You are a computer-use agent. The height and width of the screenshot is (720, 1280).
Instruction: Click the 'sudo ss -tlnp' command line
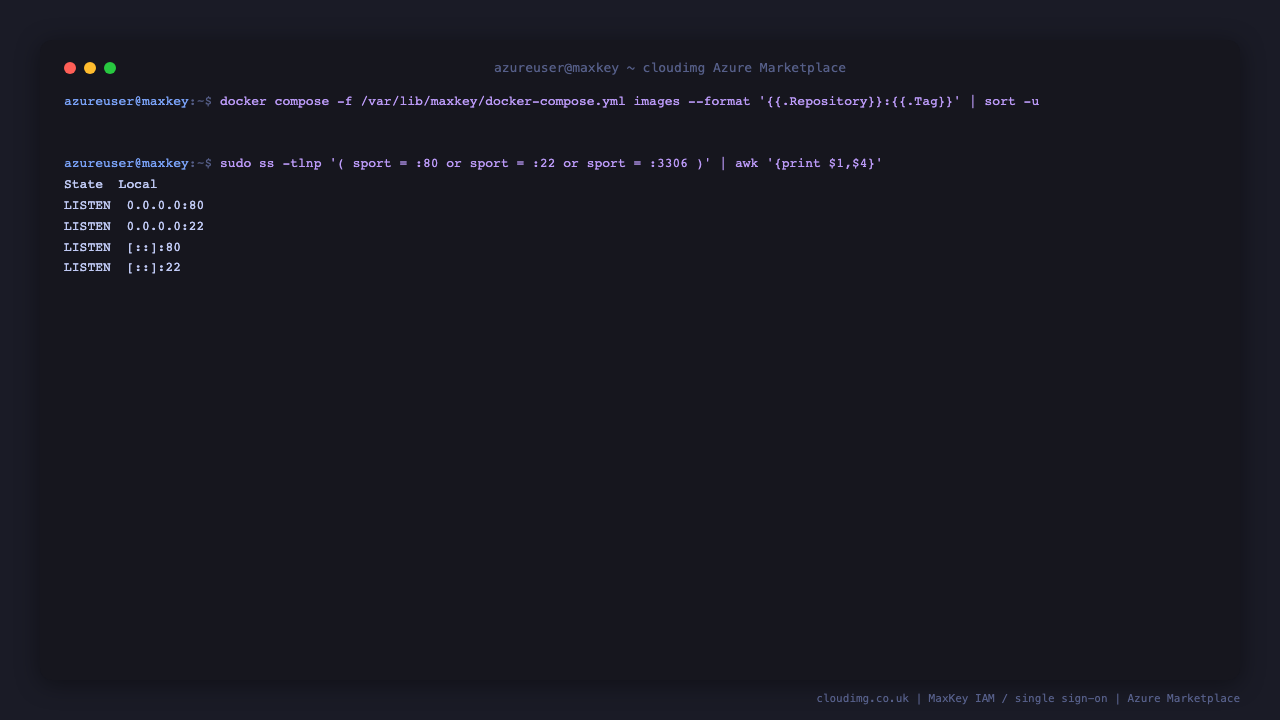[x=474, y=164]
